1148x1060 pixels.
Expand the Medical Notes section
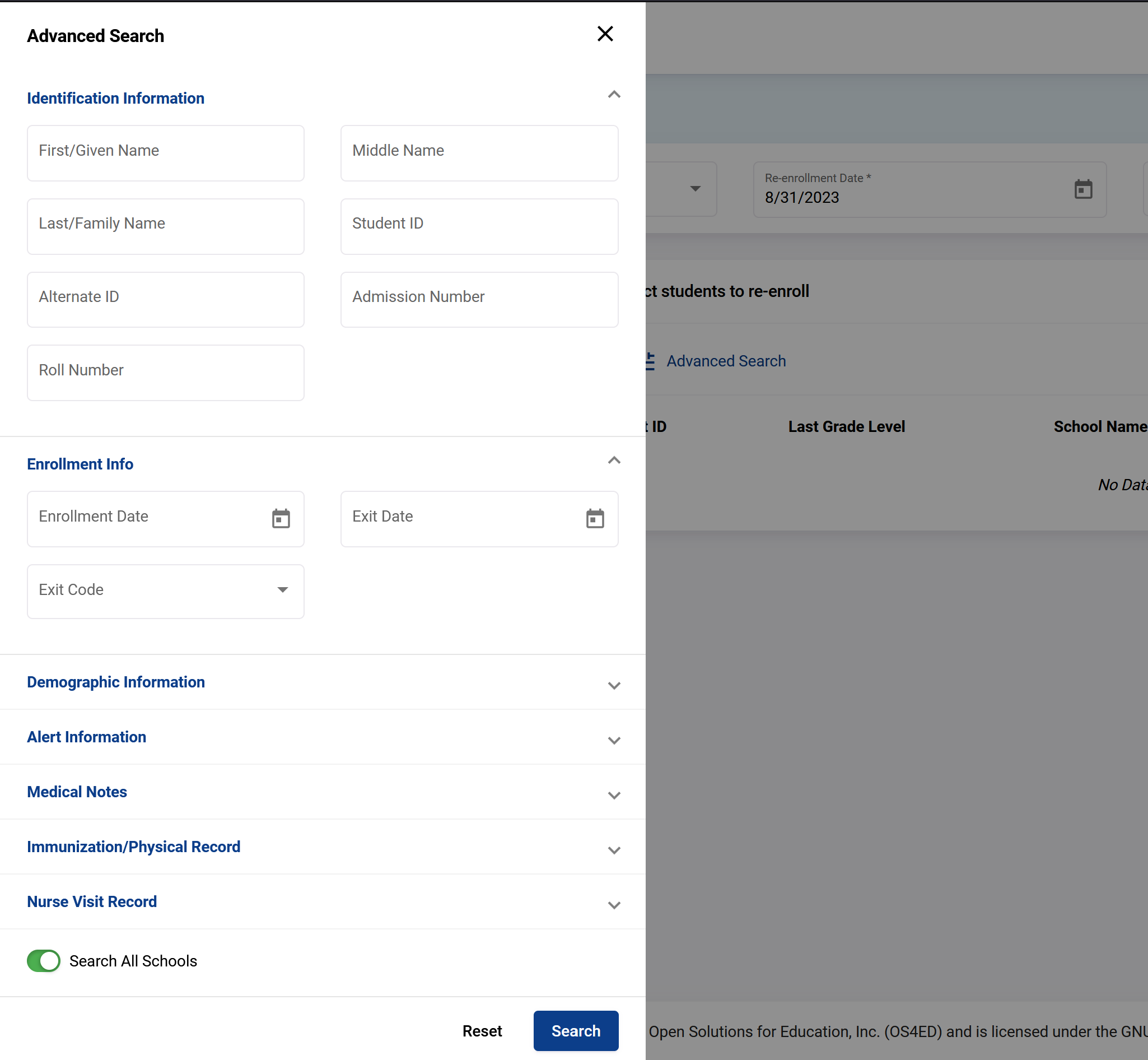(x=614, y=796)
